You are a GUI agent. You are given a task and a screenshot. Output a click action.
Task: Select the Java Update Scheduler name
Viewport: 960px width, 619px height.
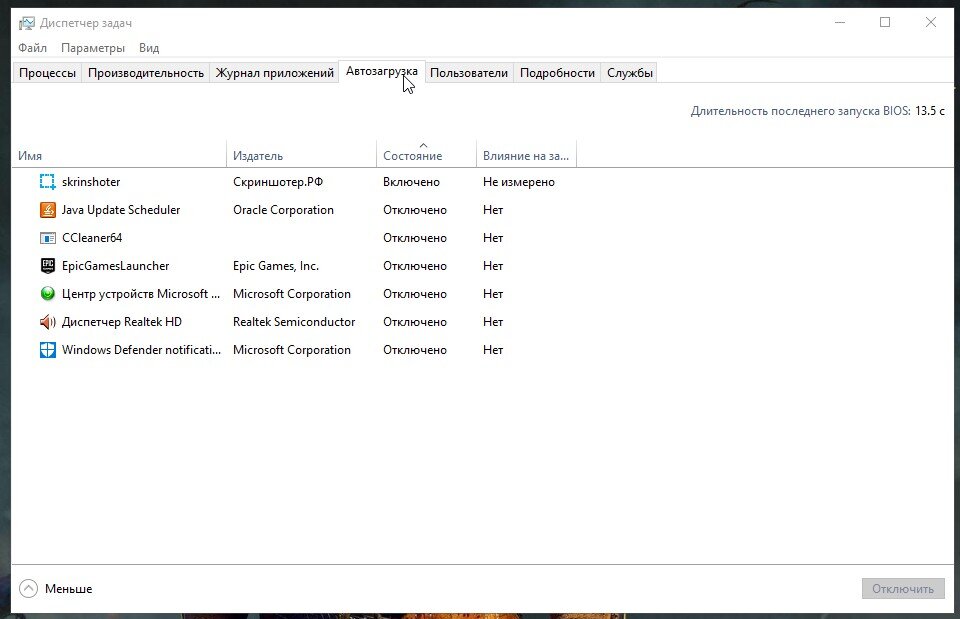coord(121,210)
